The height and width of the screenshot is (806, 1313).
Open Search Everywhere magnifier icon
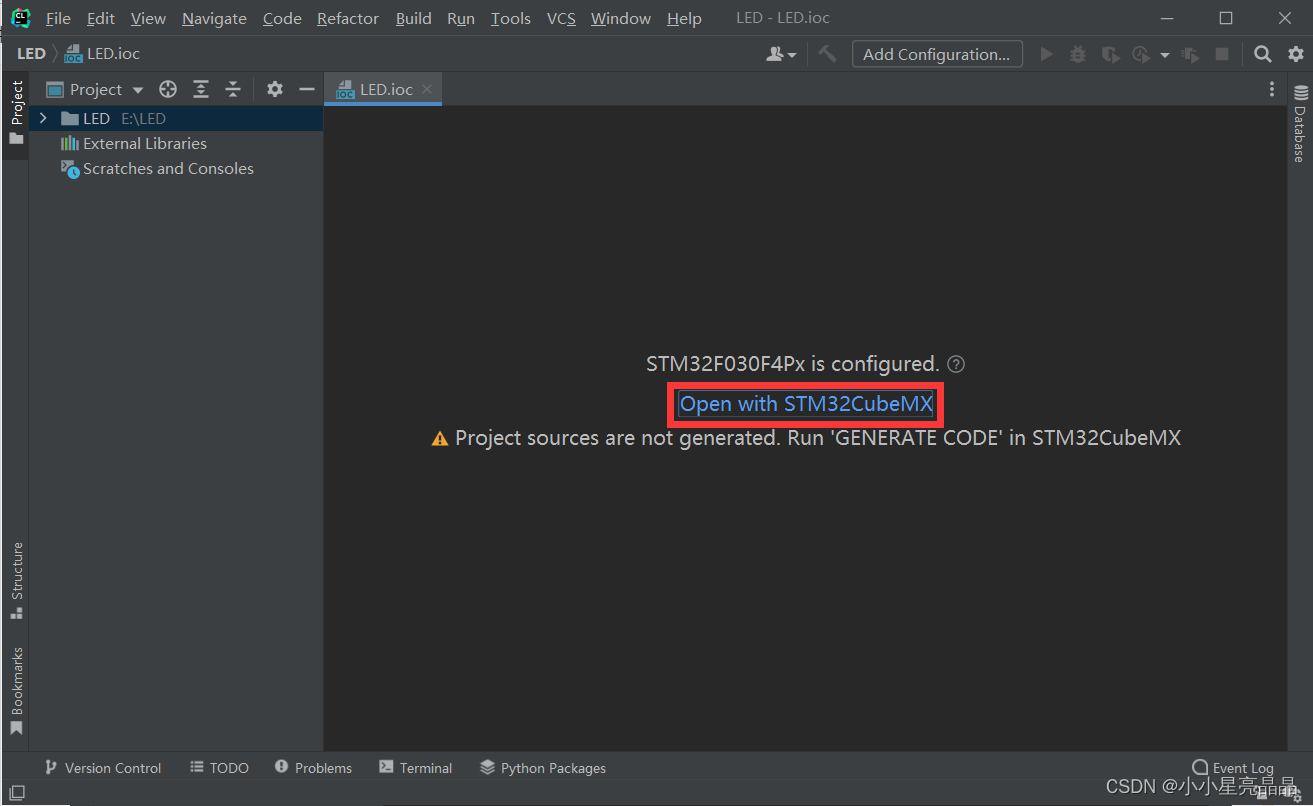click(x=1263, y=54)
